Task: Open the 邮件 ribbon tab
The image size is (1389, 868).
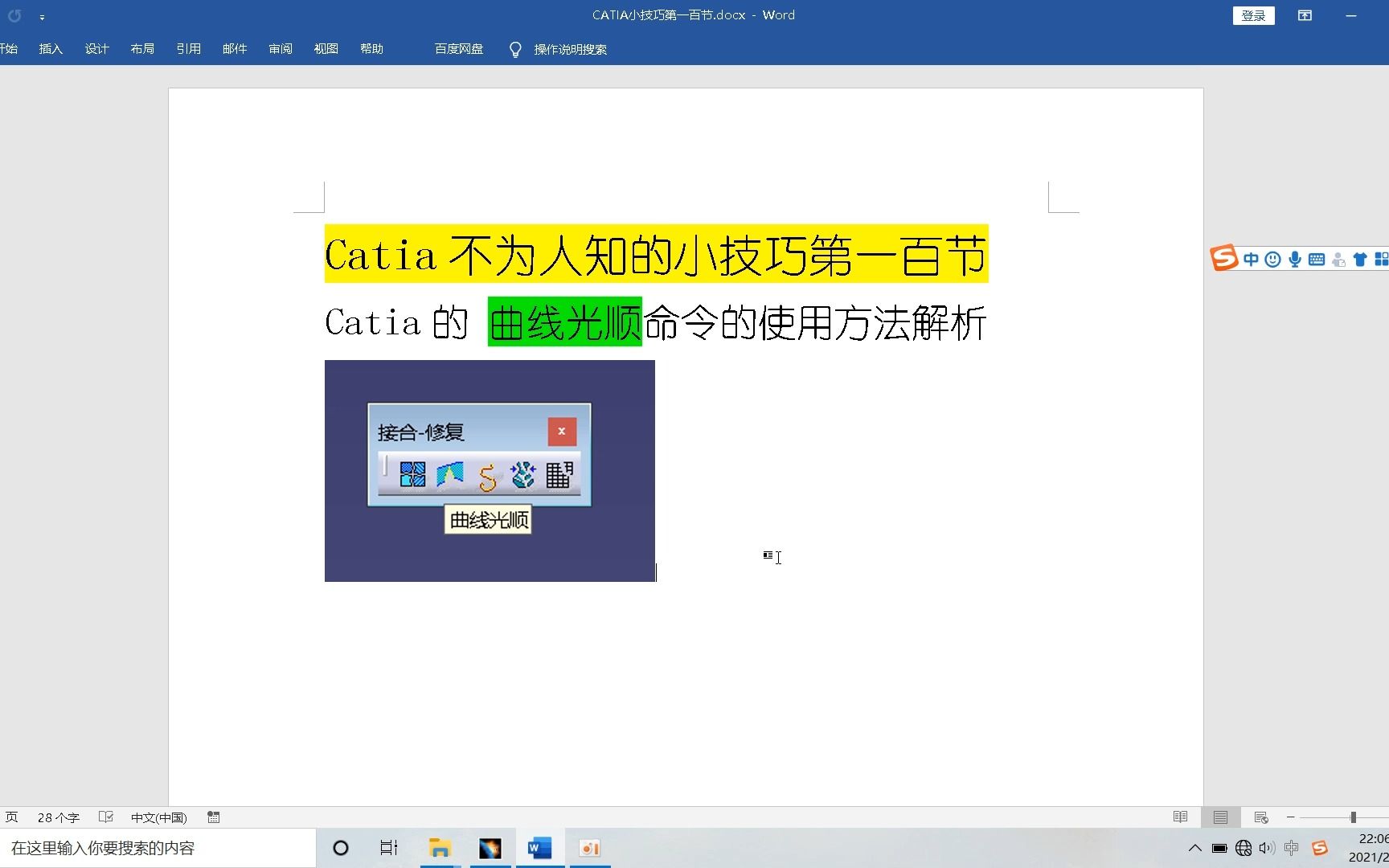Action: (x=234, y=49)
